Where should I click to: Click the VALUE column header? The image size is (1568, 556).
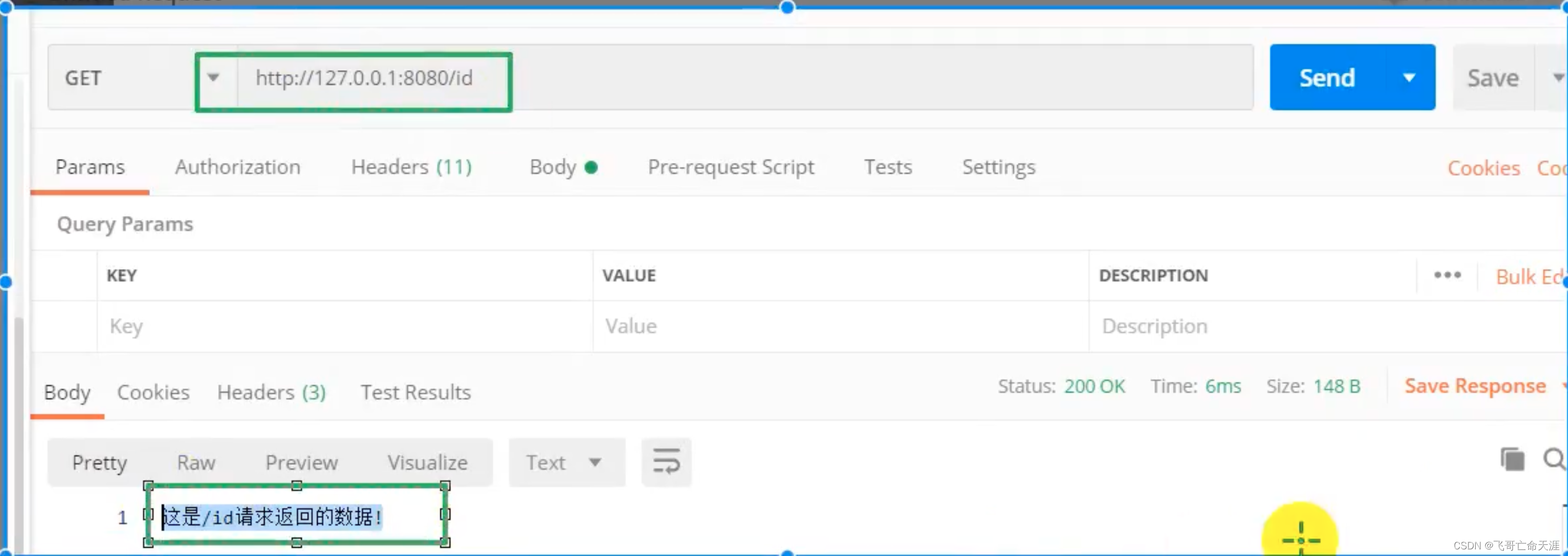pos(629,275)
